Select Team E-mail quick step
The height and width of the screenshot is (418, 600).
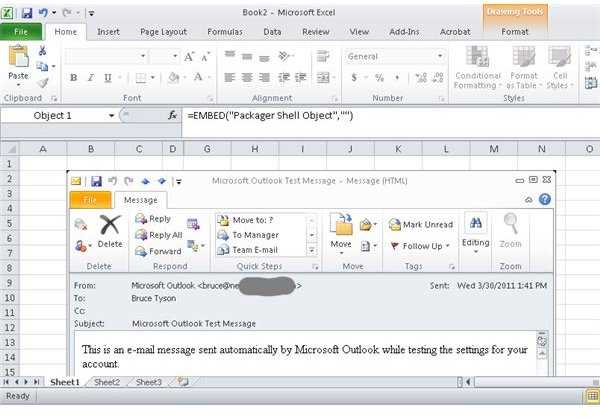point(248,250)
